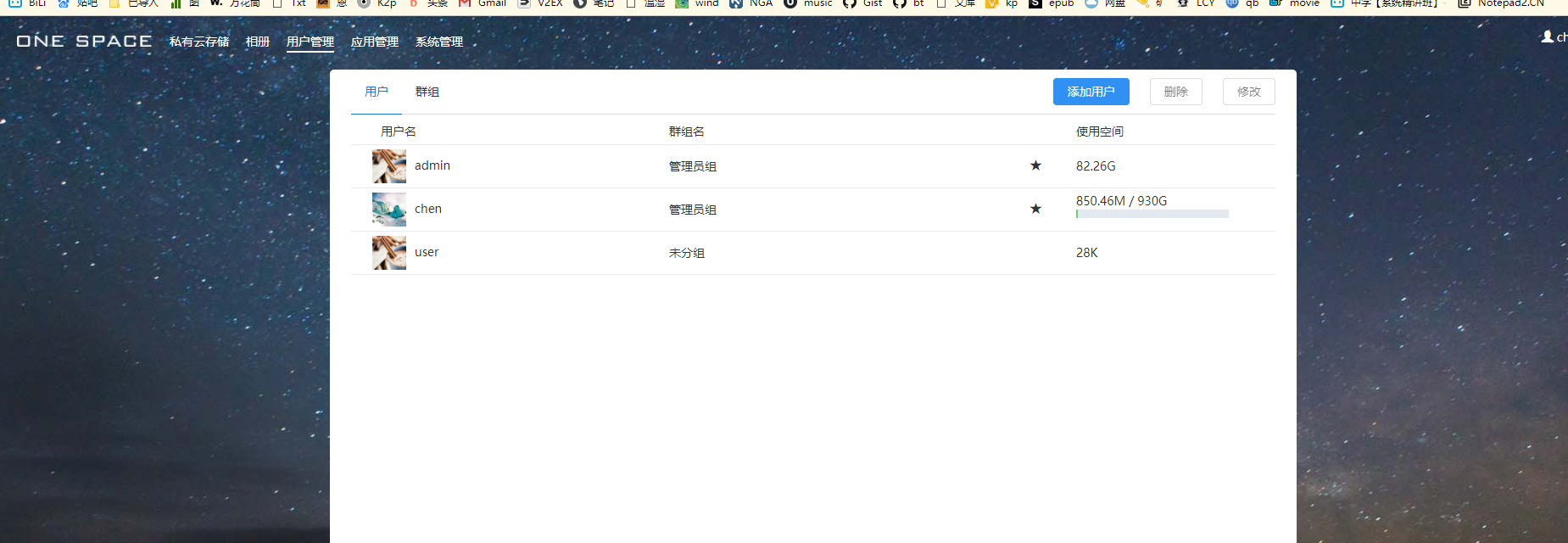The width and height of the screenshot is (1568, 543).
Task: Open the NGA bookmark
Action: (751, 3)
